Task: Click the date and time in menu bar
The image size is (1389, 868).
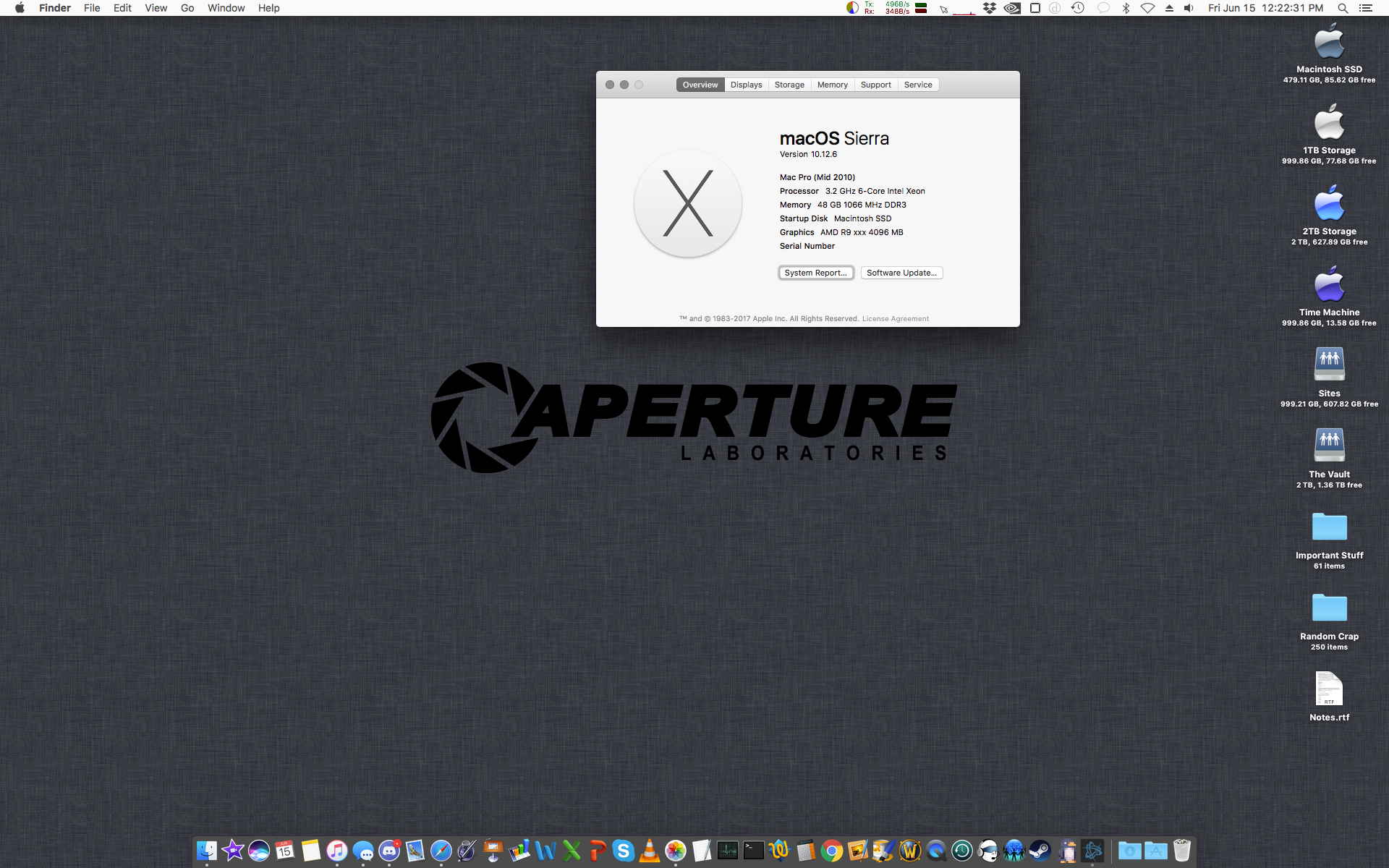Action: [x=1265, y=8]
